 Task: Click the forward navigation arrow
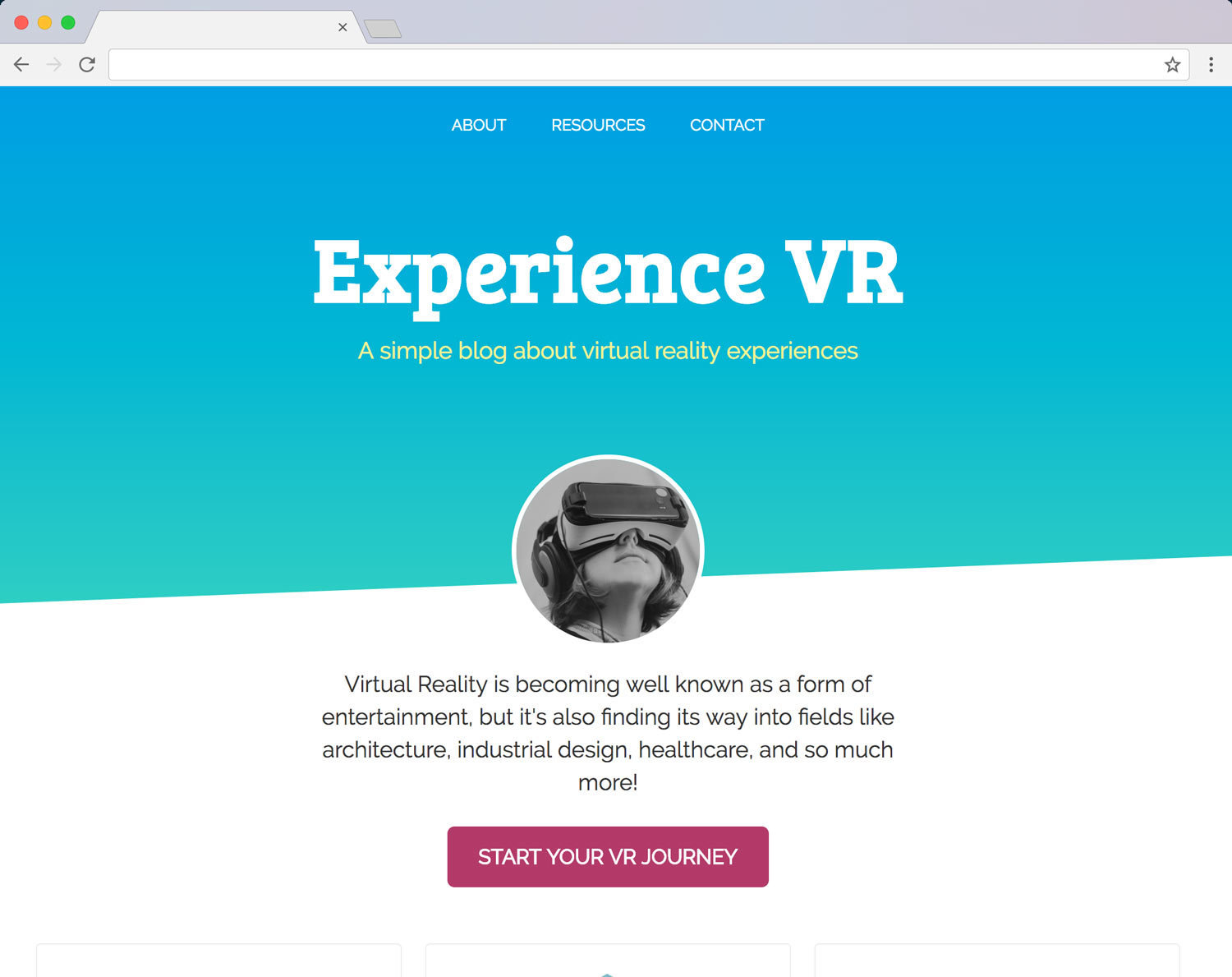[54, 64]
